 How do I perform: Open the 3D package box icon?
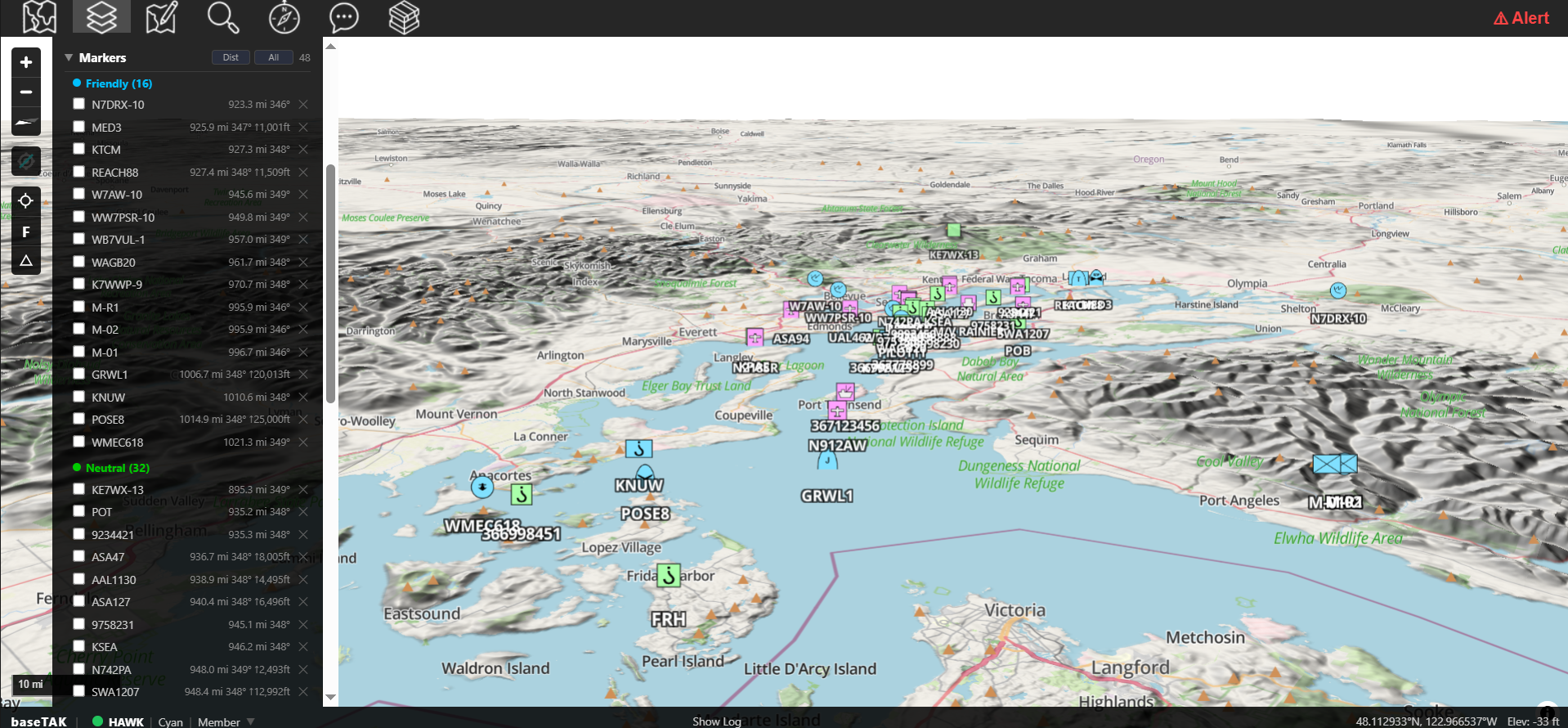[404, 17]
